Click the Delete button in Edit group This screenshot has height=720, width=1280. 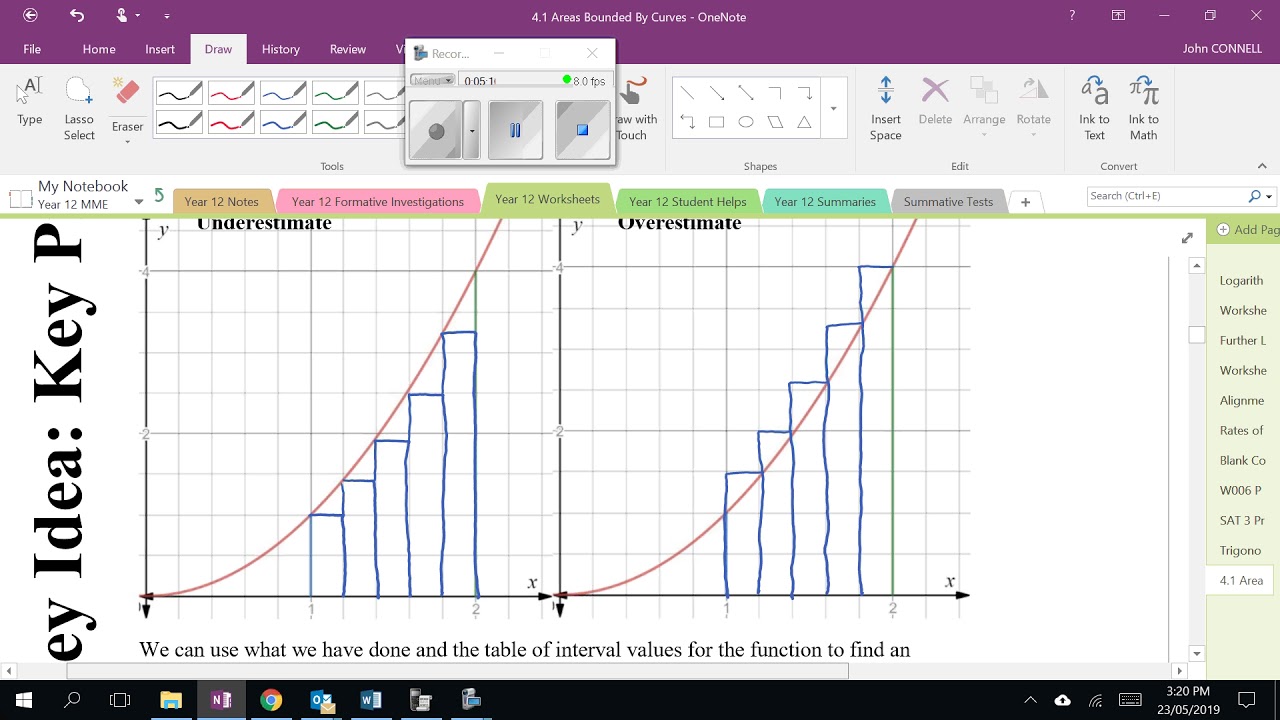coord(935,102)
